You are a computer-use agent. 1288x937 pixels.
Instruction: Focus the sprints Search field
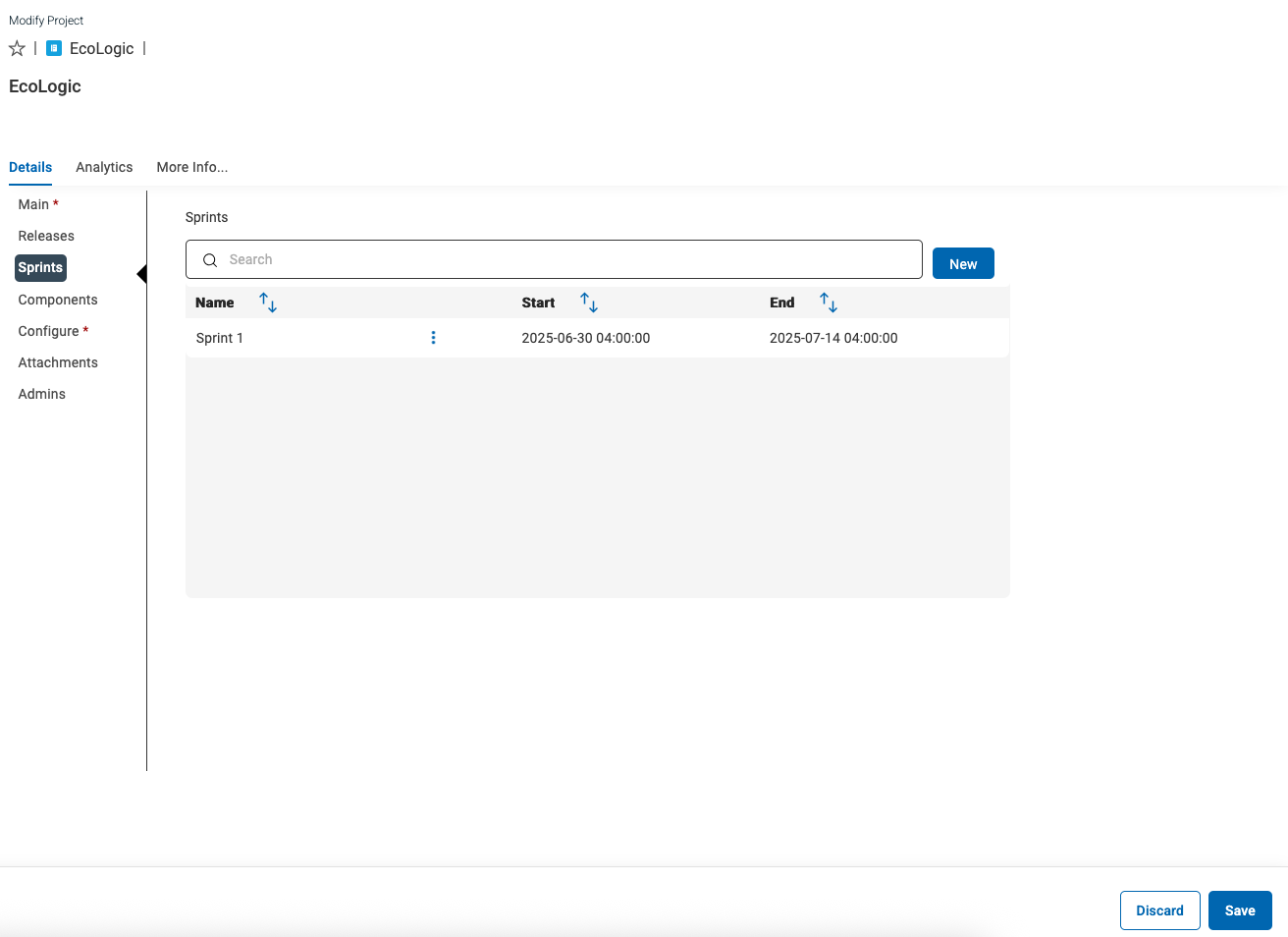tap(554, 259)
